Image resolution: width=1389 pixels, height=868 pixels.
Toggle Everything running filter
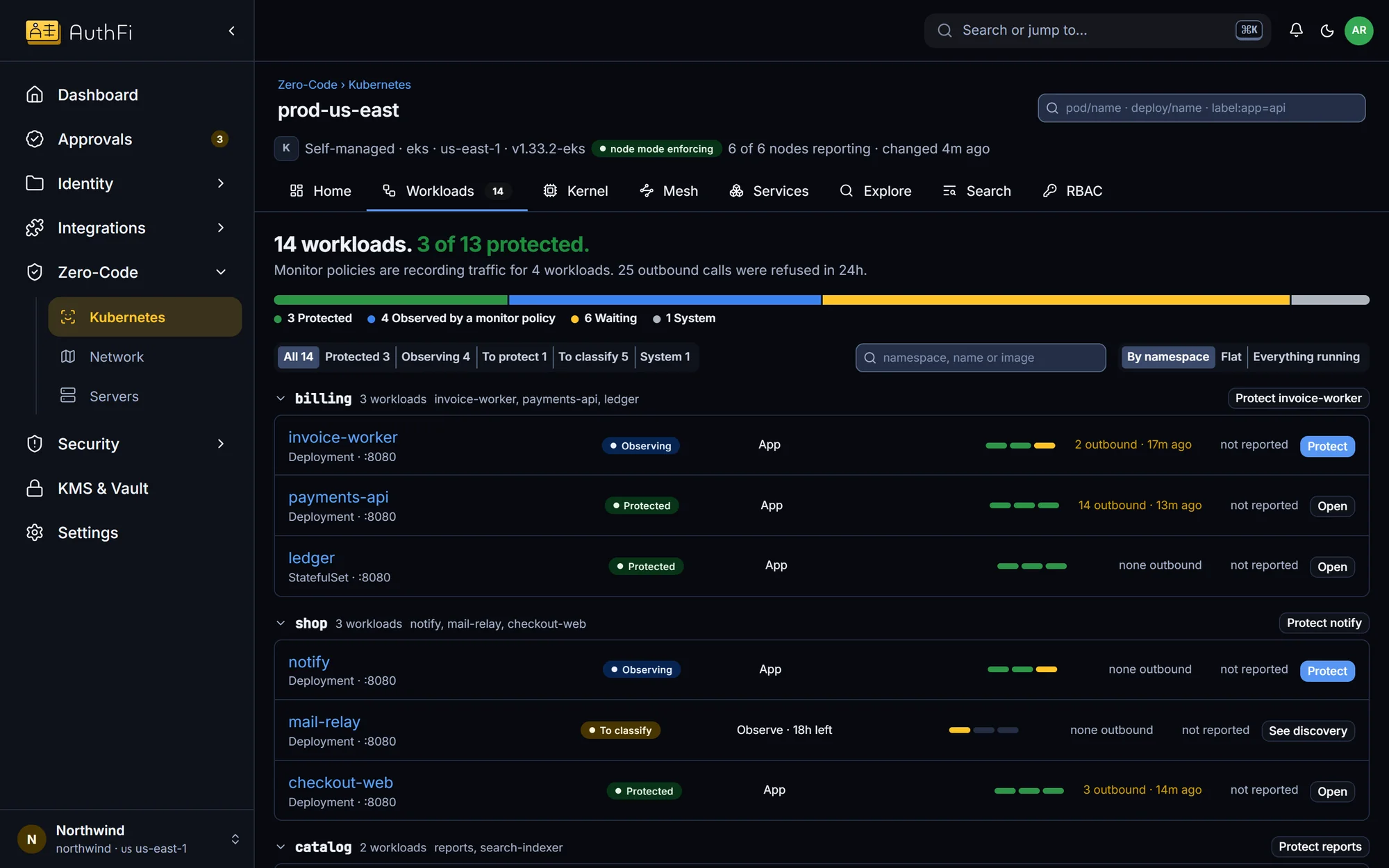[1306, 357]
